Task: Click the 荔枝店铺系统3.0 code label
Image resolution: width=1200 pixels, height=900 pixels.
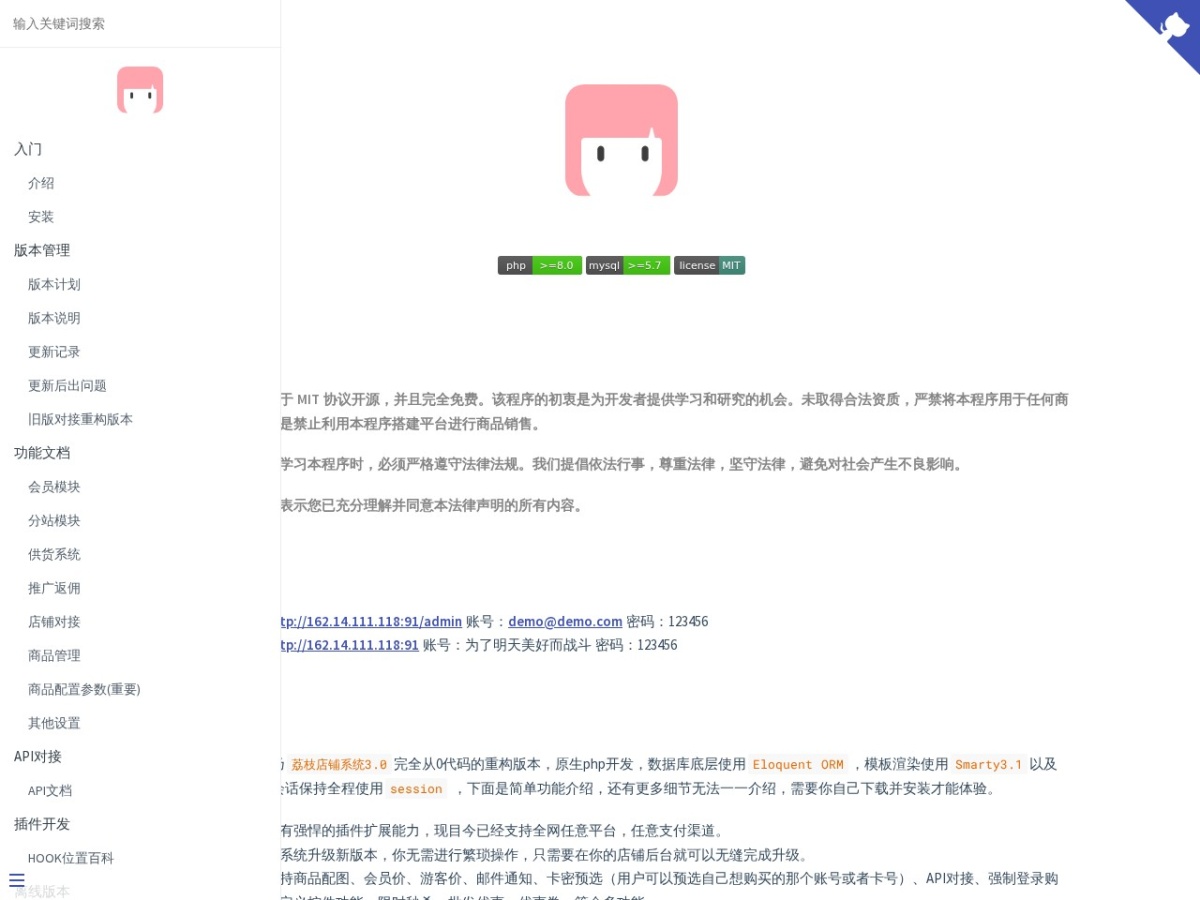Action: (x=338, y=764)
